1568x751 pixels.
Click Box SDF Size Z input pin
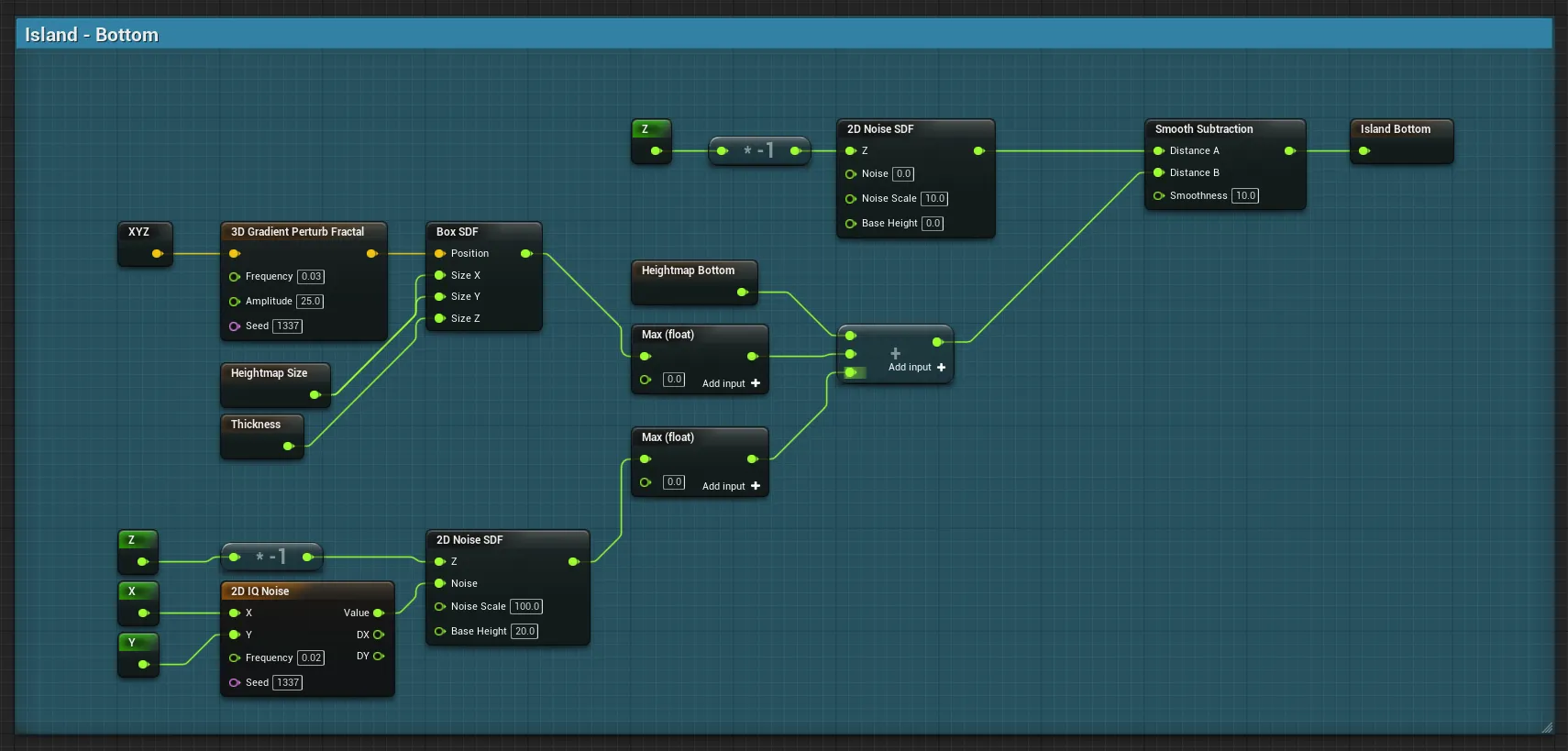pyautogui.click(x=440, y=318)
